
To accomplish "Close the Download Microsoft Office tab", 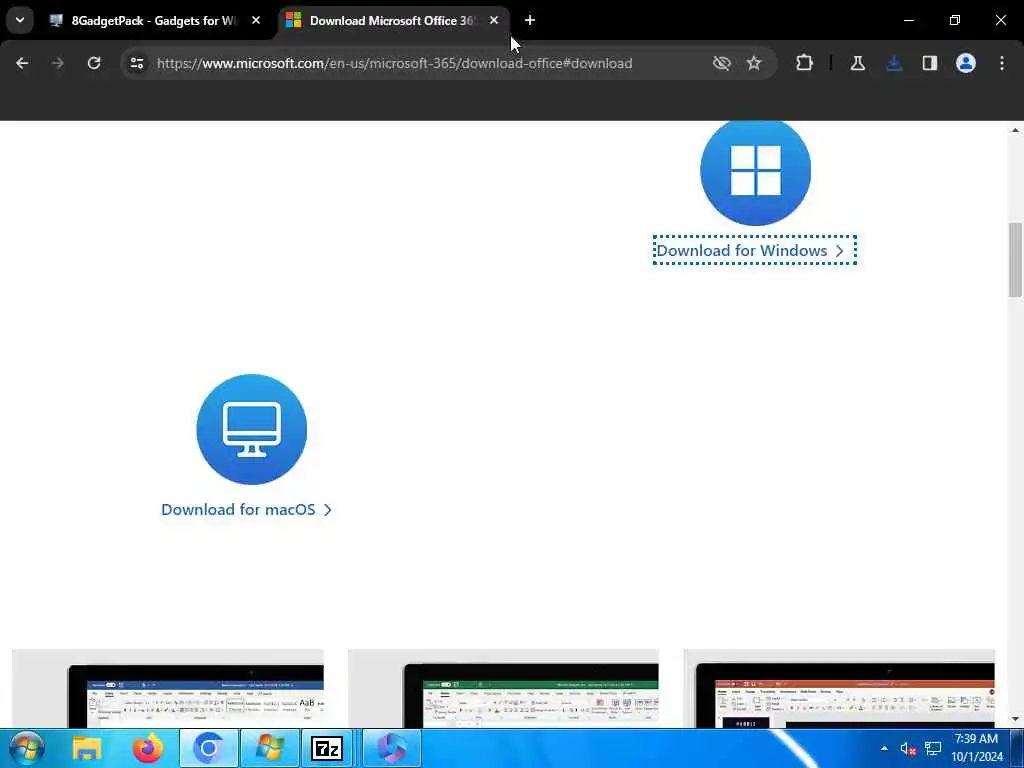I will (494, 21).
